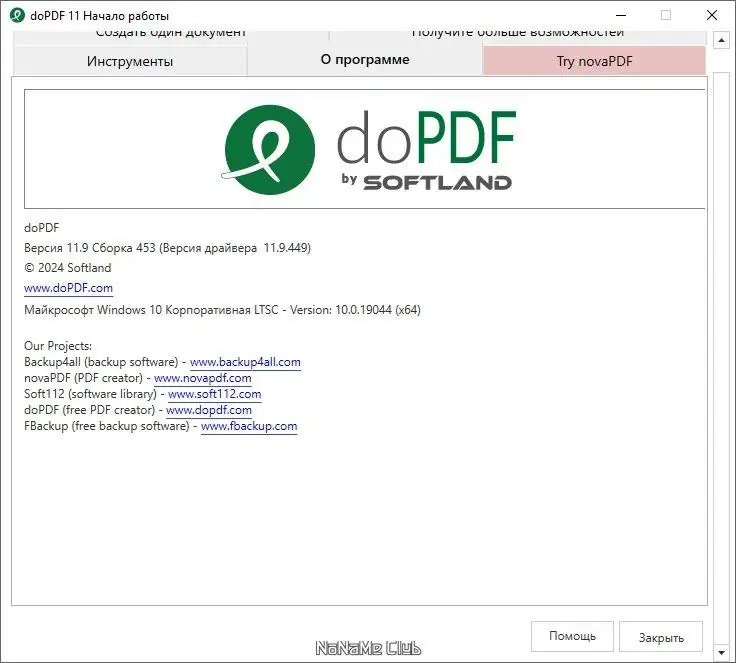Select the О программе tab
736x663 pixels.
click(365, 60)
